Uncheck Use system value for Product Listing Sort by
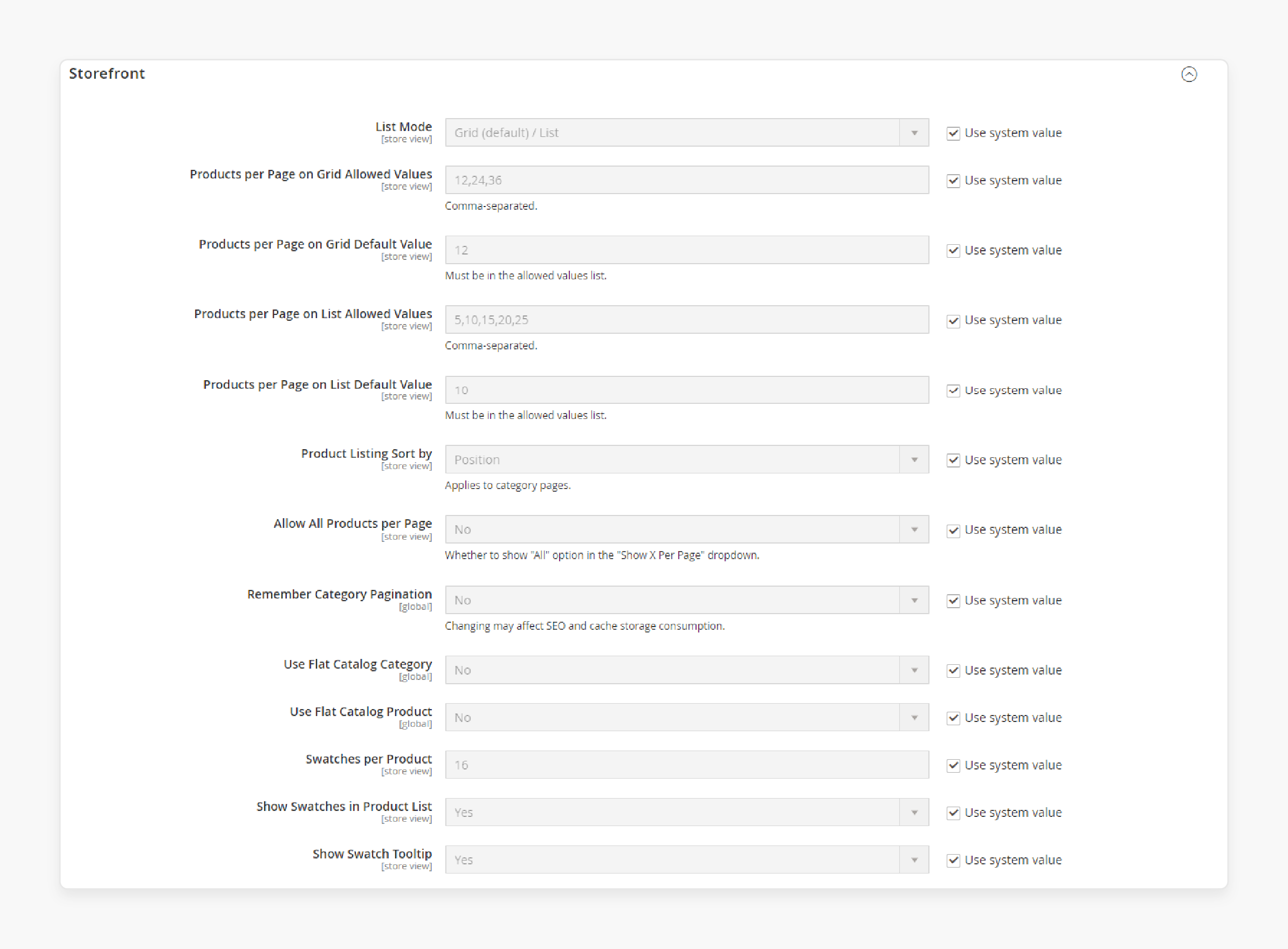 953,460
